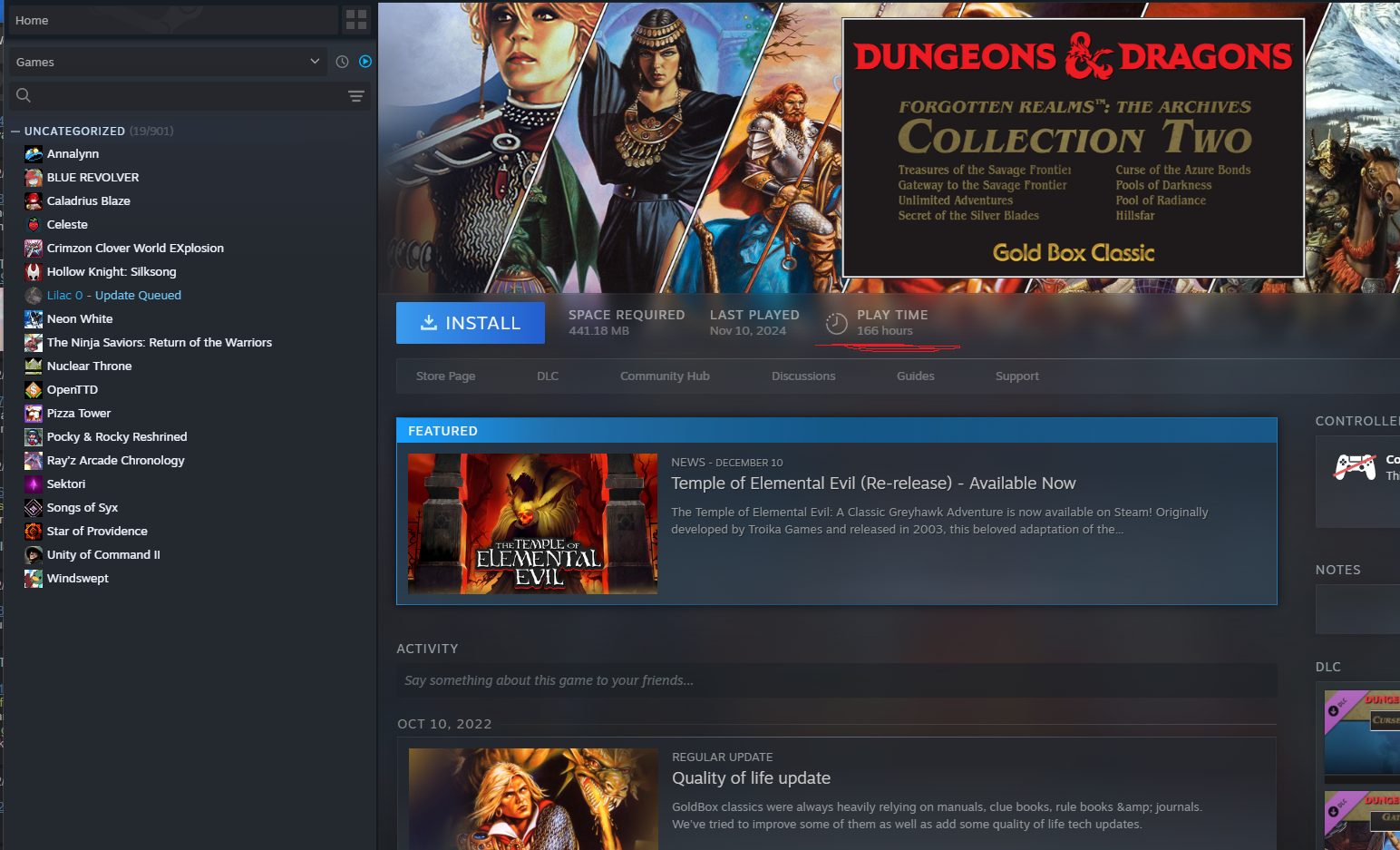
Task: Select the Neon White game icon
Action: [34, 319]
